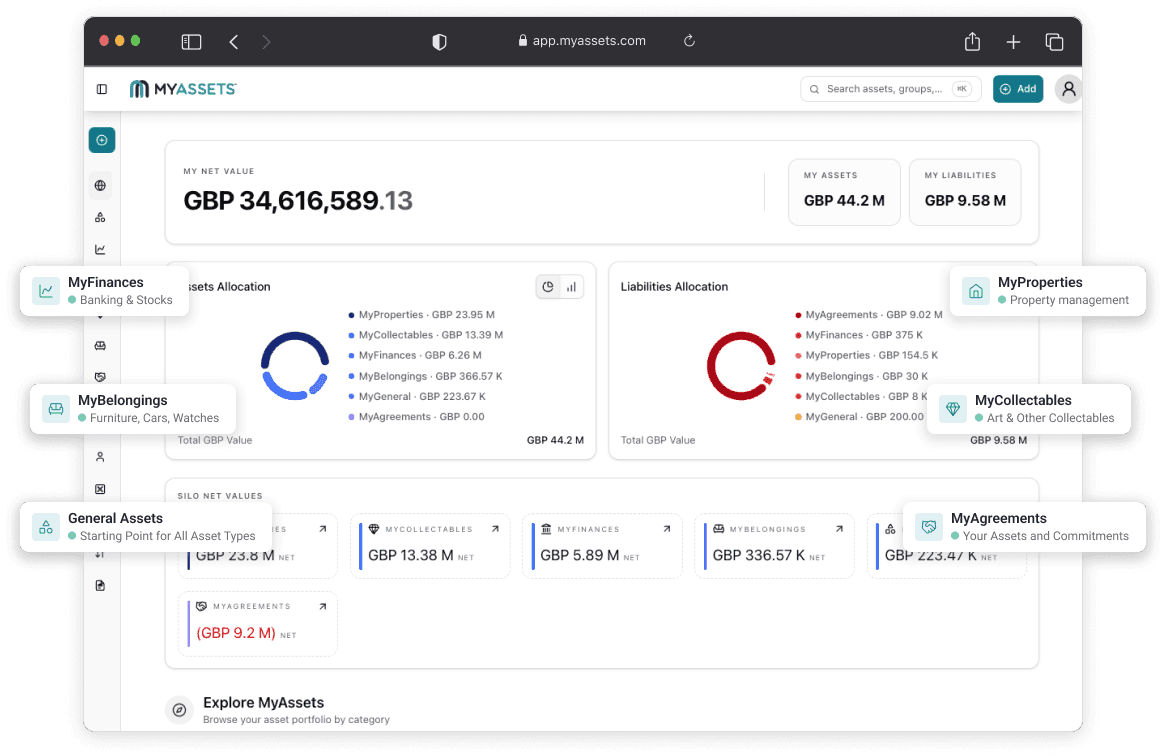Click the Add button in header
The height and width of the screenshot is (756, 1166).
(1018, 89)
